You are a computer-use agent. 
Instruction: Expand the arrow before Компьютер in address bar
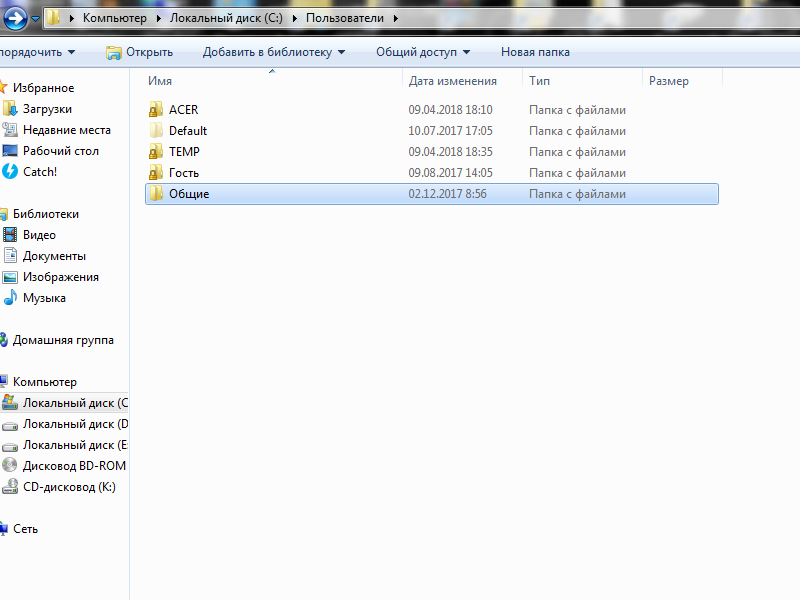pos(71,19)
